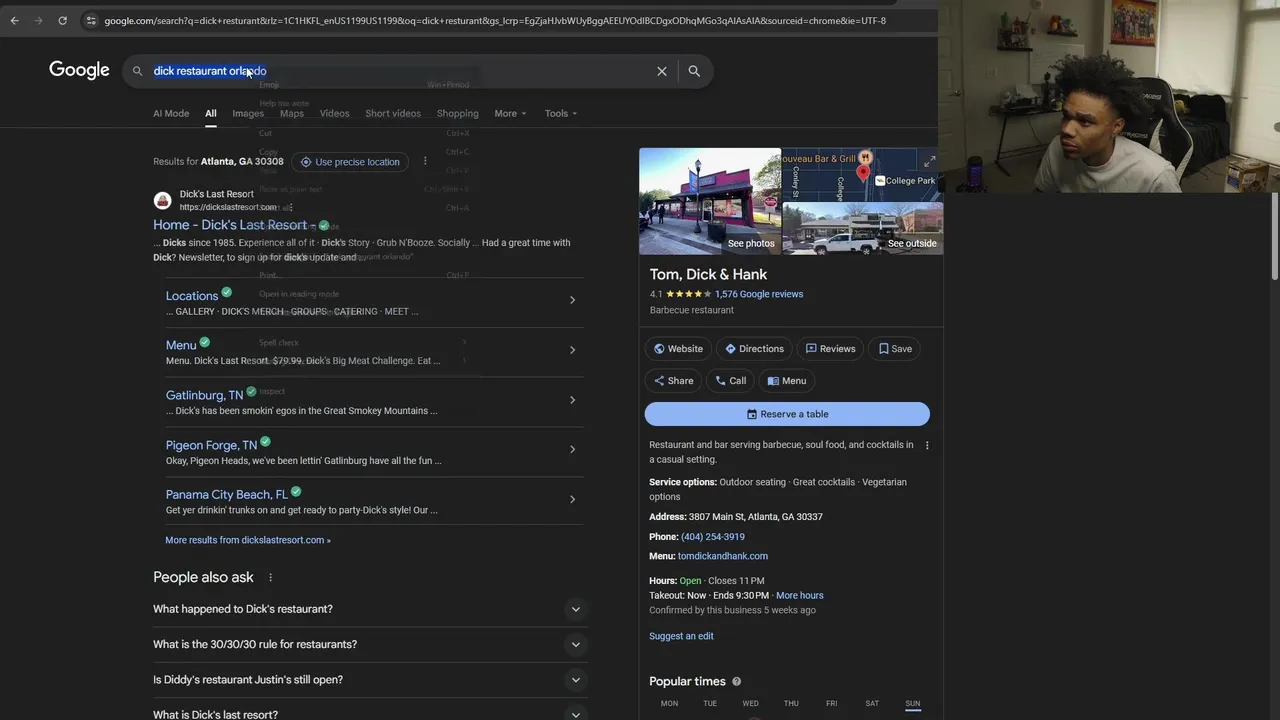Screen dimensions: 1280x720
Task: Click Use precise location button
Action: pyautogui.click(x=350, y=162)
